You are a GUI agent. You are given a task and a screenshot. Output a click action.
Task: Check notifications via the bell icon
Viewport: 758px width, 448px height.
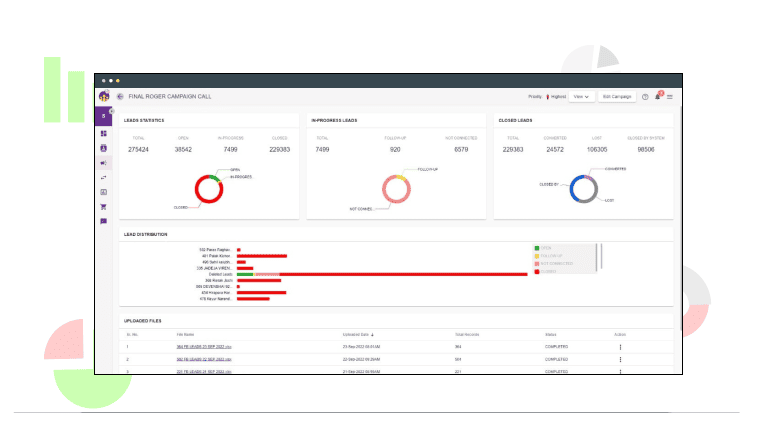click(x=657, y=97)
